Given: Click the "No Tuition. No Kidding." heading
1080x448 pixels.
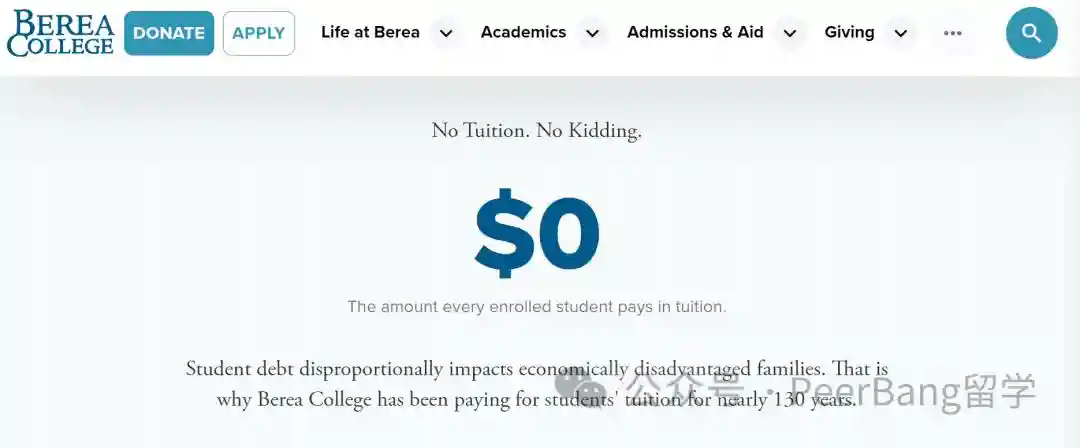Looking at the screenshot, I should coord(536,130).
